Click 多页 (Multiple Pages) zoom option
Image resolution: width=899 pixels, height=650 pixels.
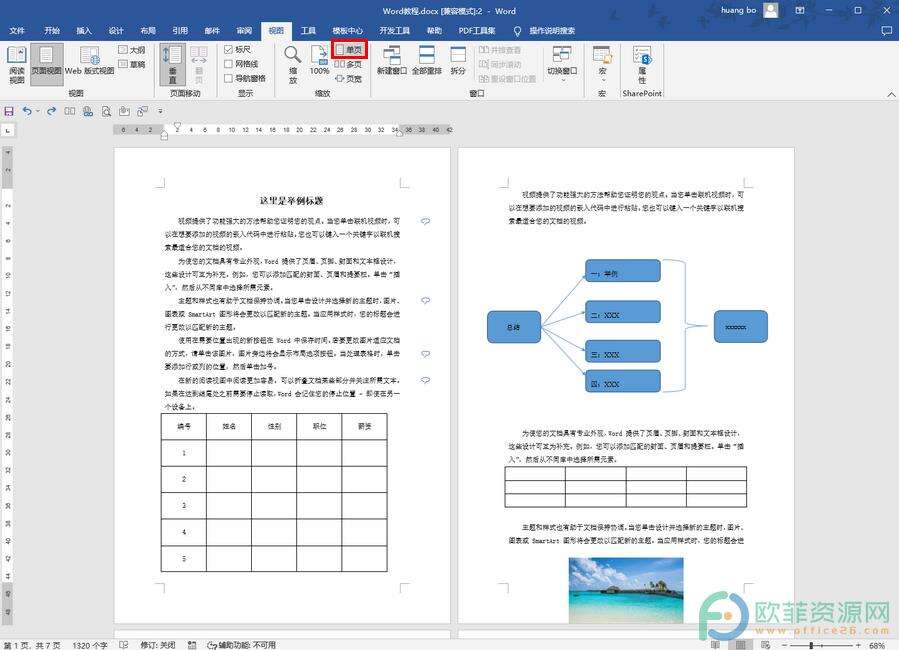point(349,64)
